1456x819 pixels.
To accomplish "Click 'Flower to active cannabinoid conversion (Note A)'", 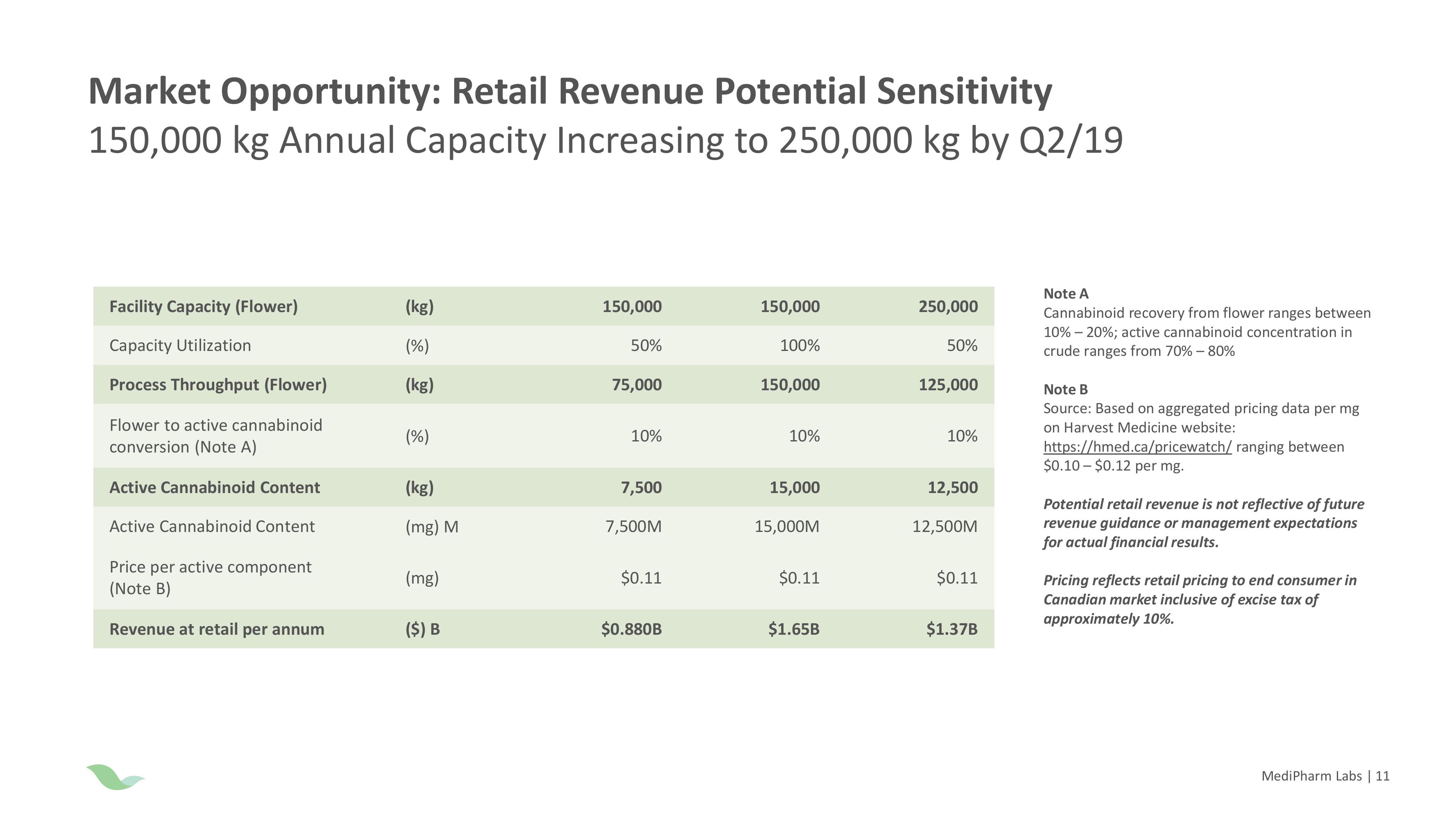I will tap(216, 436).
